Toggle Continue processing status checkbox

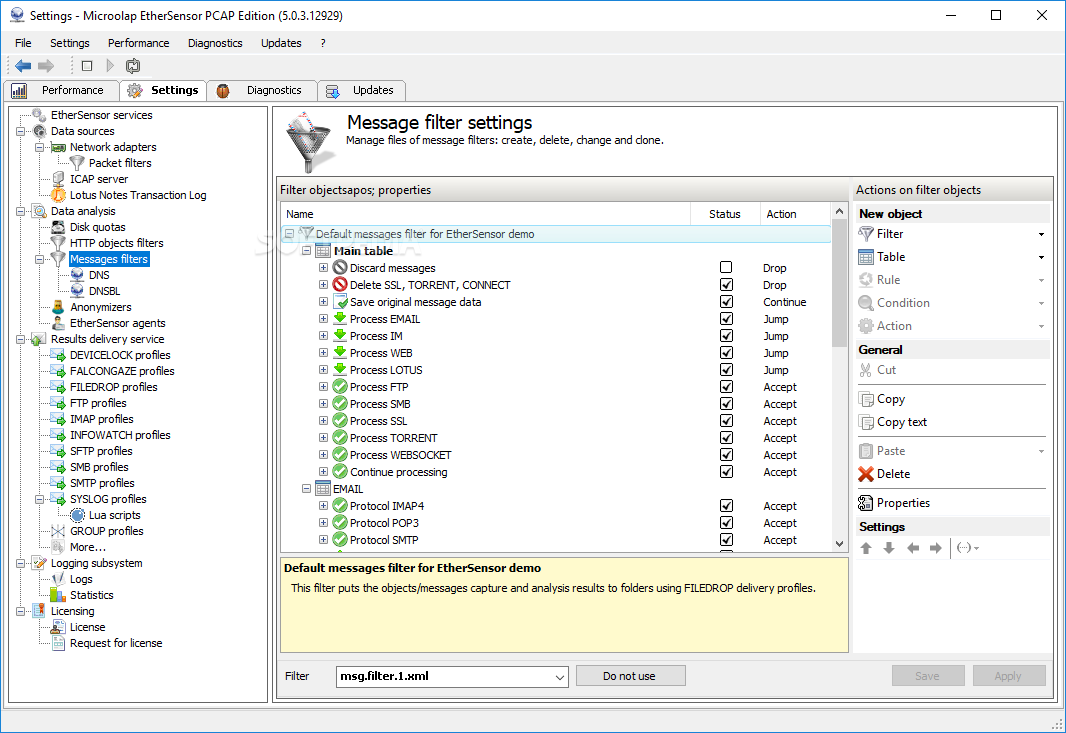pos(726,471)
